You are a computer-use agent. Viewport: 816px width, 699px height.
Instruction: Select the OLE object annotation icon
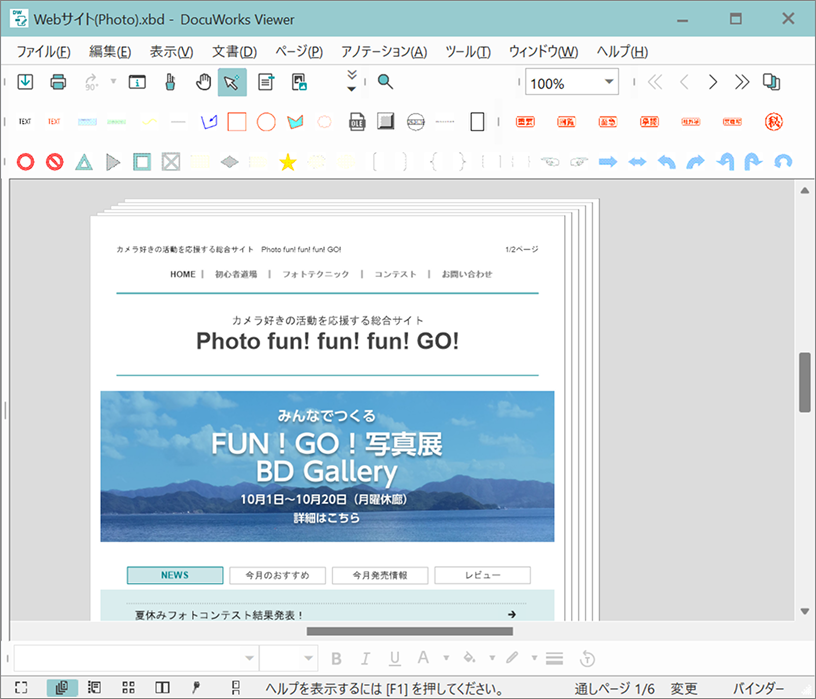click(x=356, y=122)
